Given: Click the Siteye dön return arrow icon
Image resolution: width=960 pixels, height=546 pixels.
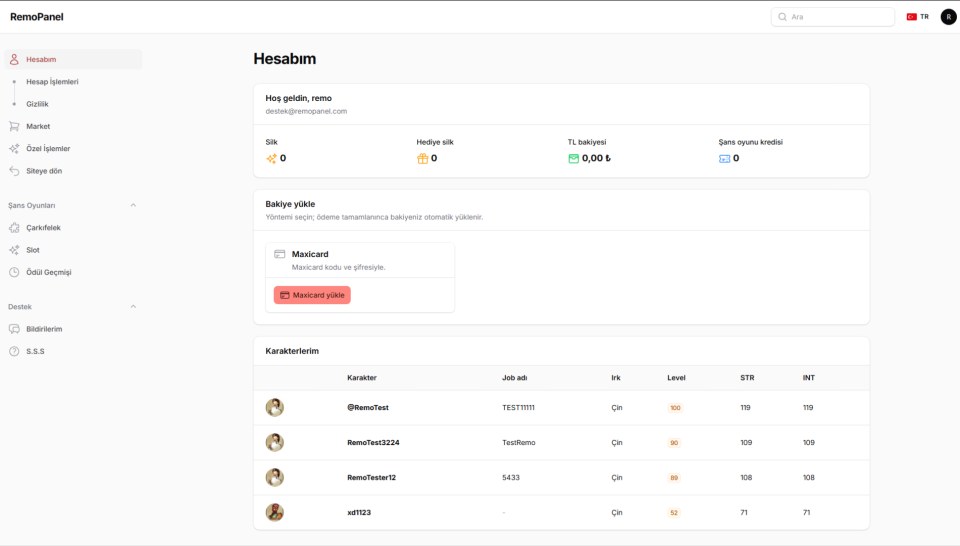Looking at the screenshot, I should (x=14, y=171).
